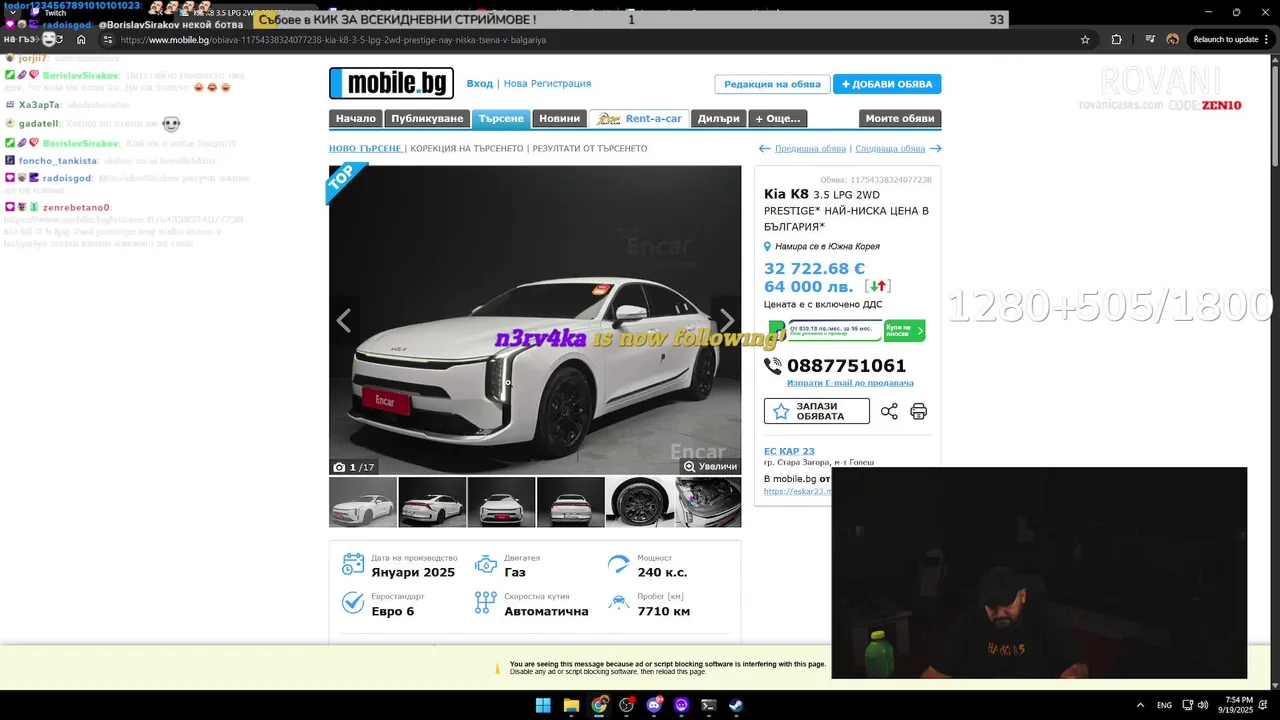Screen dimensions: 1280x720
Task: Click the Януари 2025 value
Action: (413, 572)
